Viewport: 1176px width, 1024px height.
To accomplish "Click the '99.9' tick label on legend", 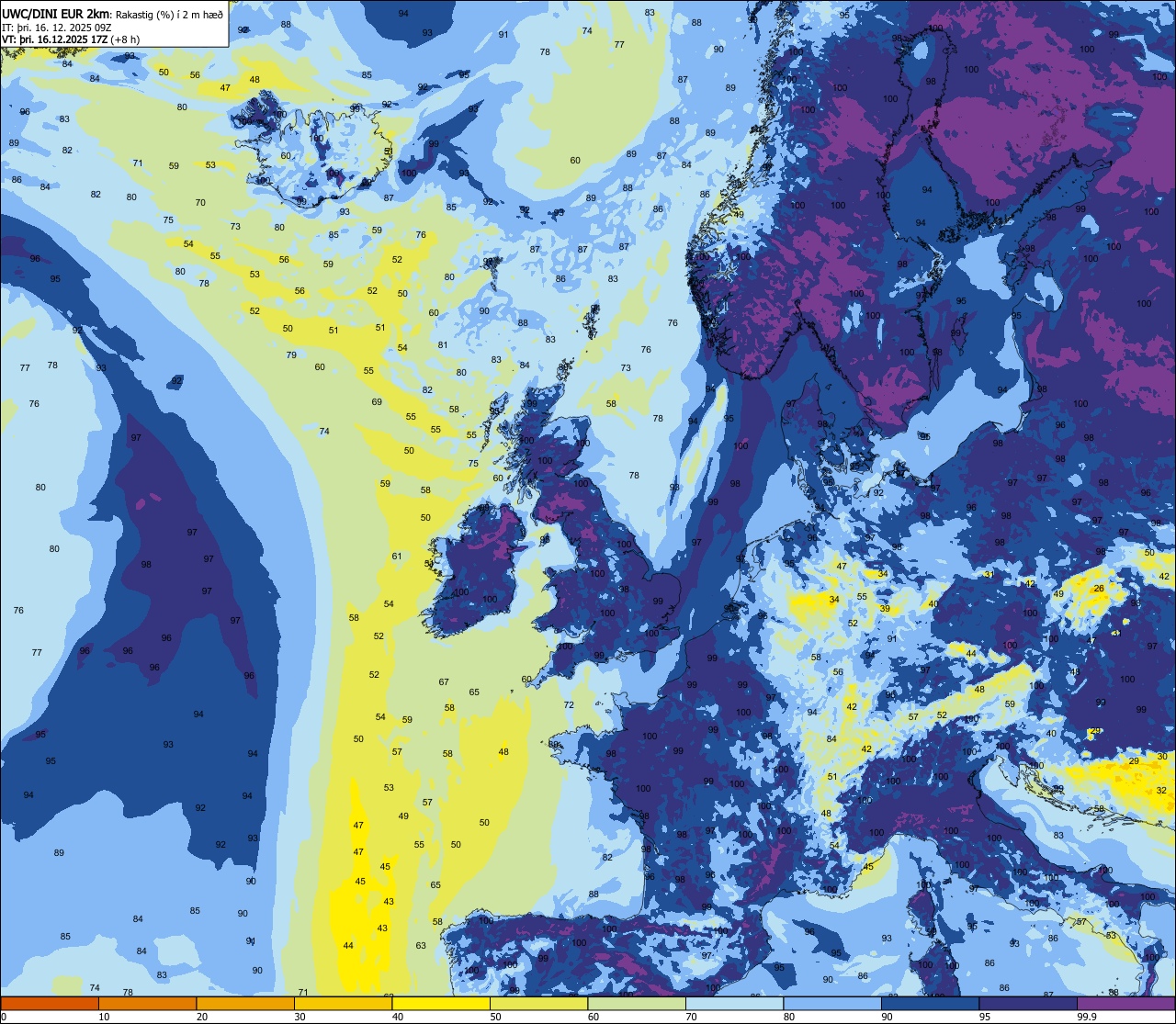I will (x=1088, y=1017).
